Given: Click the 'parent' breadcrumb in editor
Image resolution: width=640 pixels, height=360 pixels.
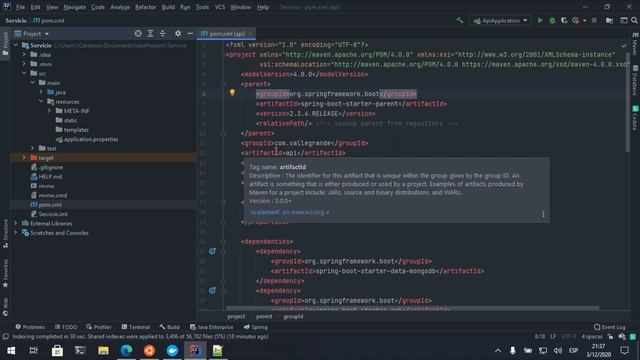Looking at the screenshot, I should pos(264,316).
